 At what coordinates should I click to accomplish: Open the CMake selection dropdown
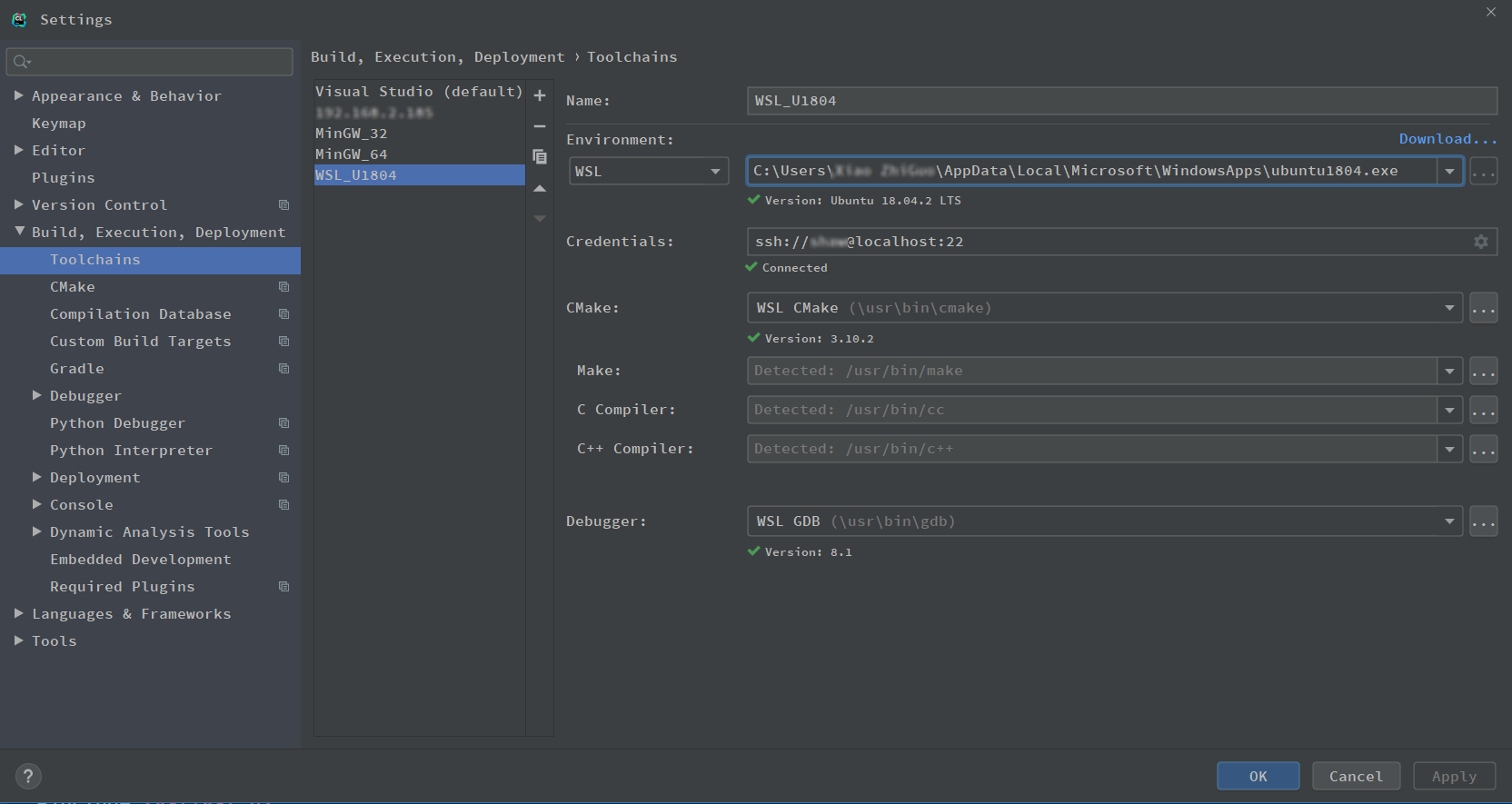coord(1105,308)
